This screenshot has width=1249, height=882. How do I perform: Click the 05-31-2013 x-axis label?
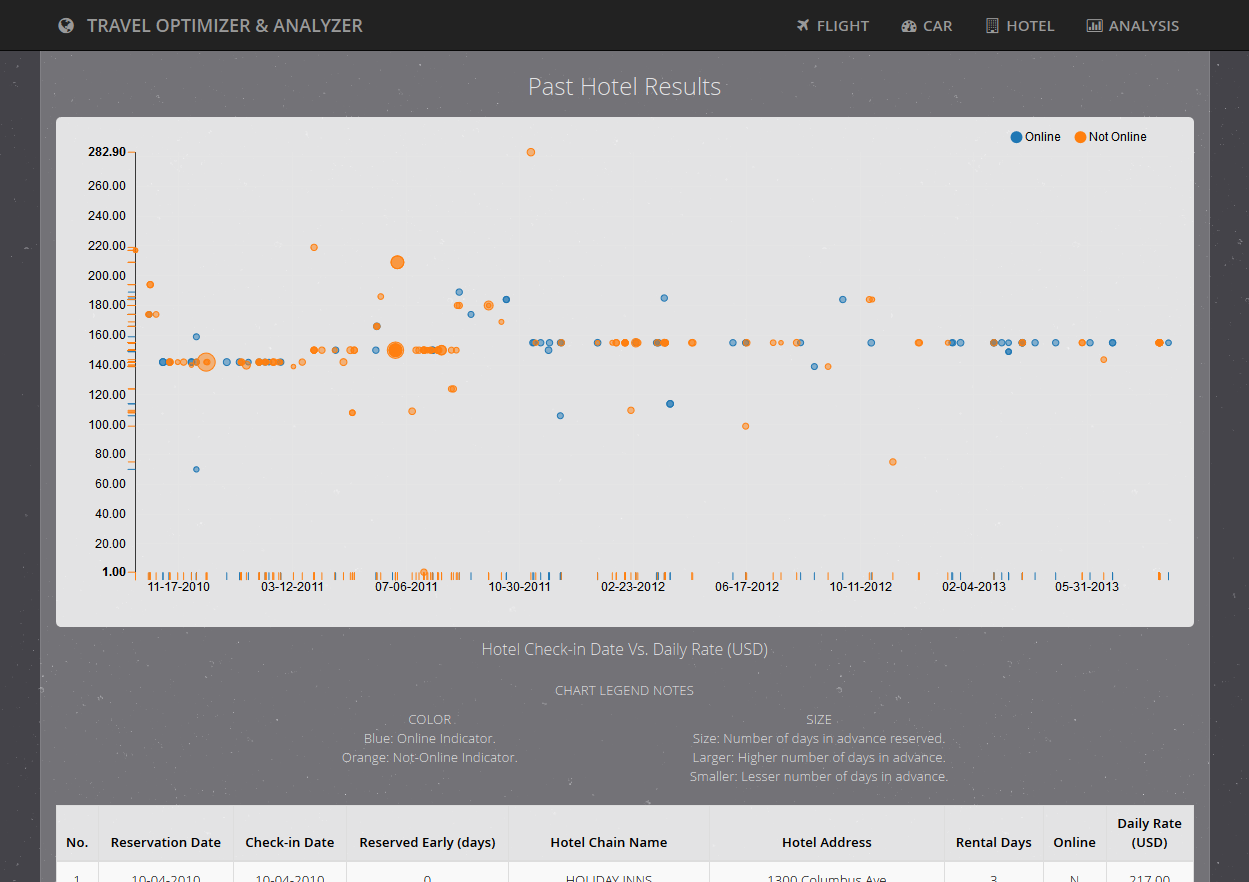[x=1087, y=587]
